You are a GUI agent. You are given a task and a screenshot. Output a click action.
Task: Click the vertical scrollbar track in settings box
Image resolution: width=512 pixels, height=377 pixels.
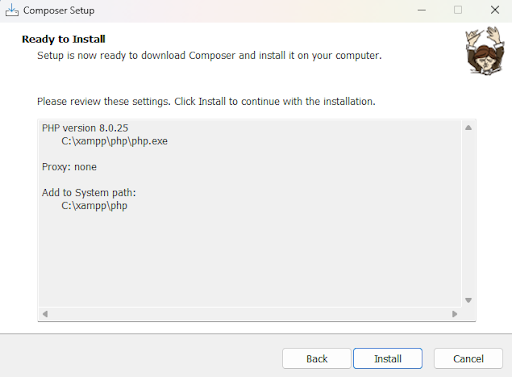(468, 214)
